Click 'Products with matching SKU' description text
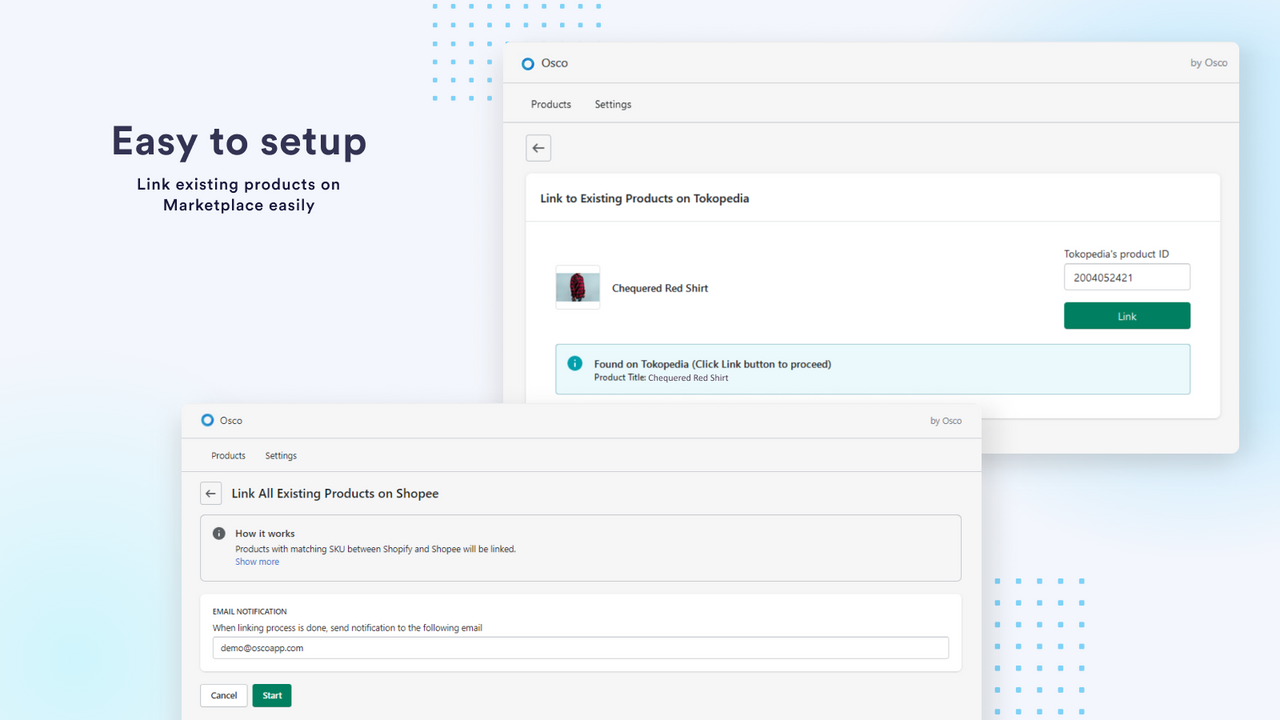 pos(376,549)
